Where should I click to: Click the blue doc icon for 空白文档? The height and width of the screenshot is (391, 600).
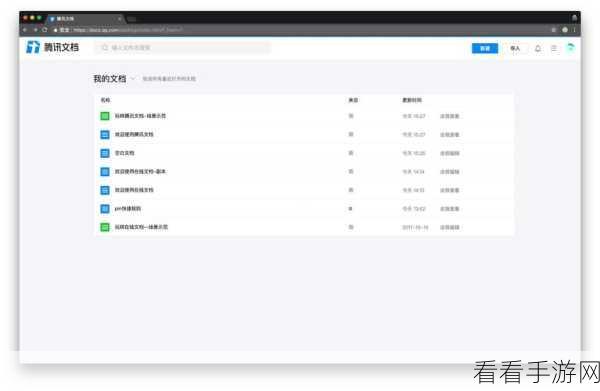[x=105, y=153]
